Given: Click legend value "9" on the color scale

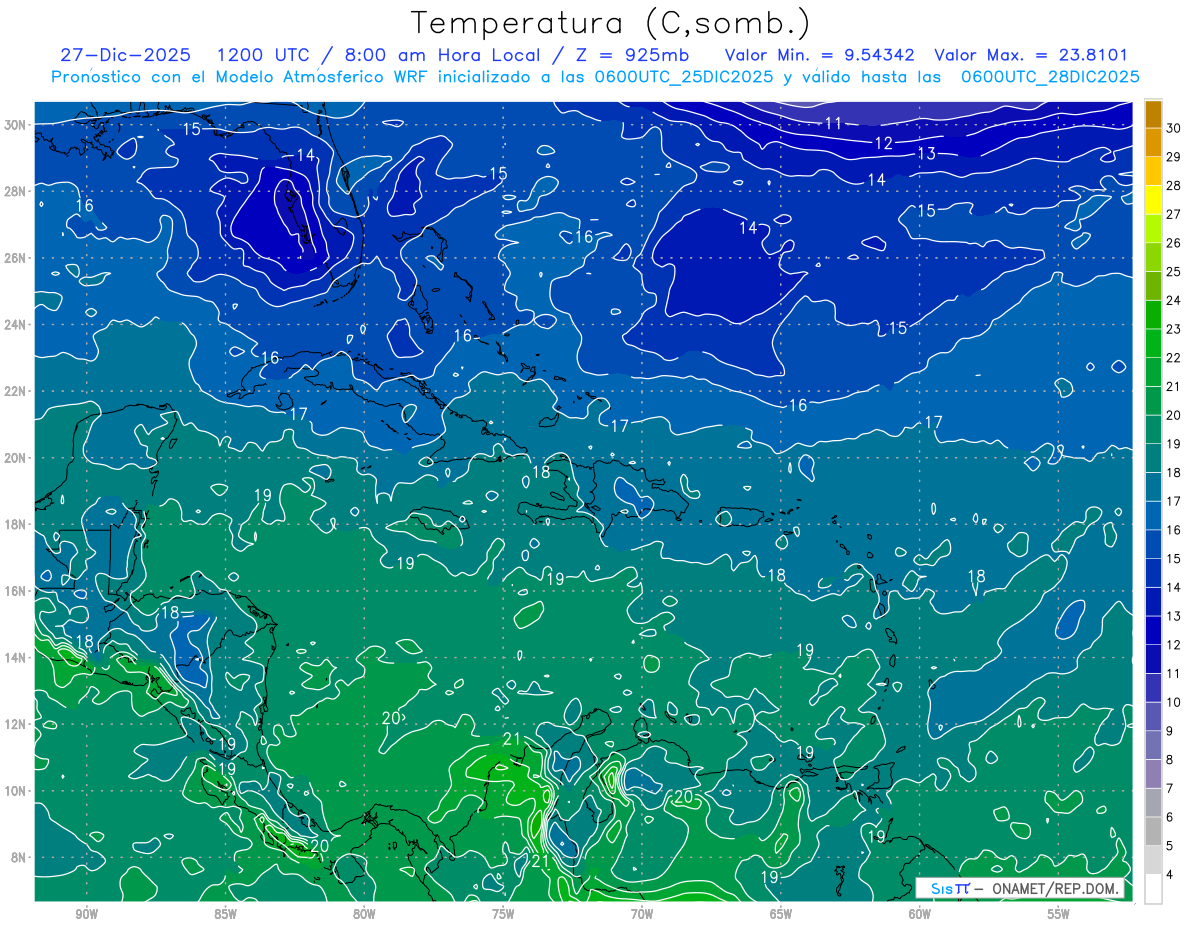Looking at the screenshot, I should 1171,731.
